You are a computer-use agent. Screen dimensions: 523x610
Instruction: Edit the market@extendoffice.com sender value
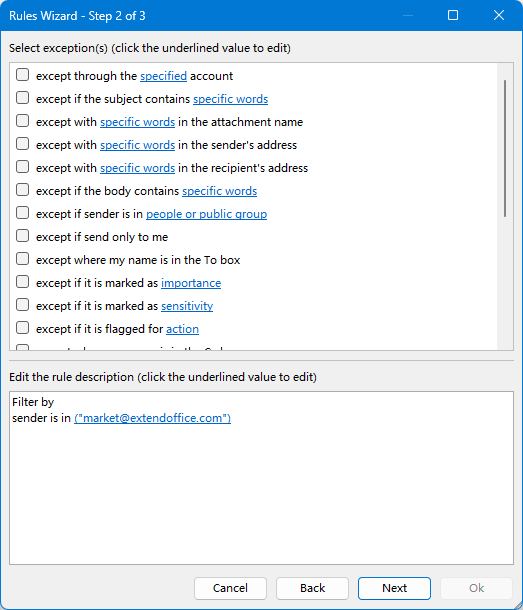(153, 418)
